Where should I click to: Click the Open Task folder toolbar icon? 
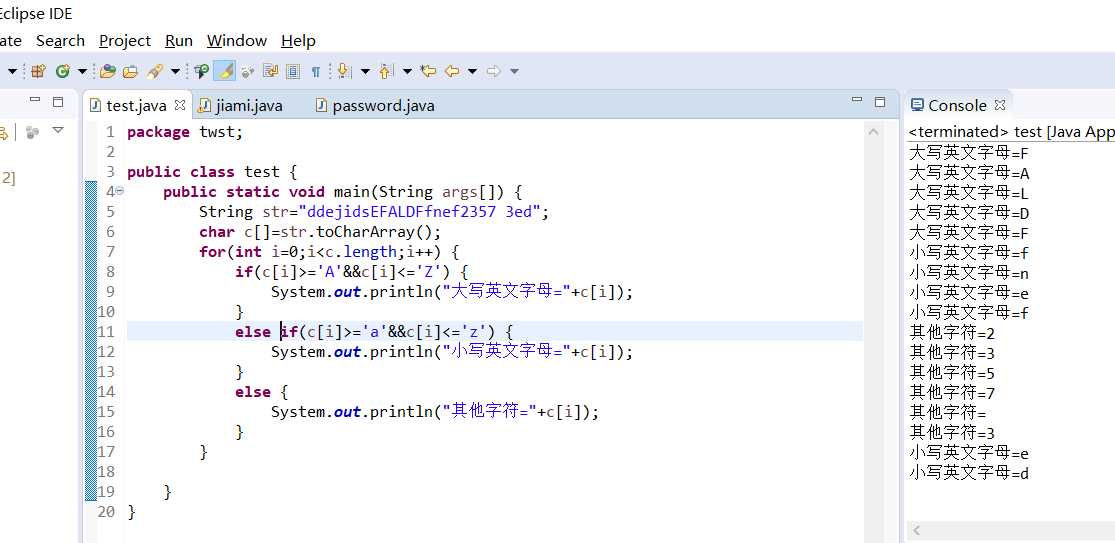[x=131, y=71]
